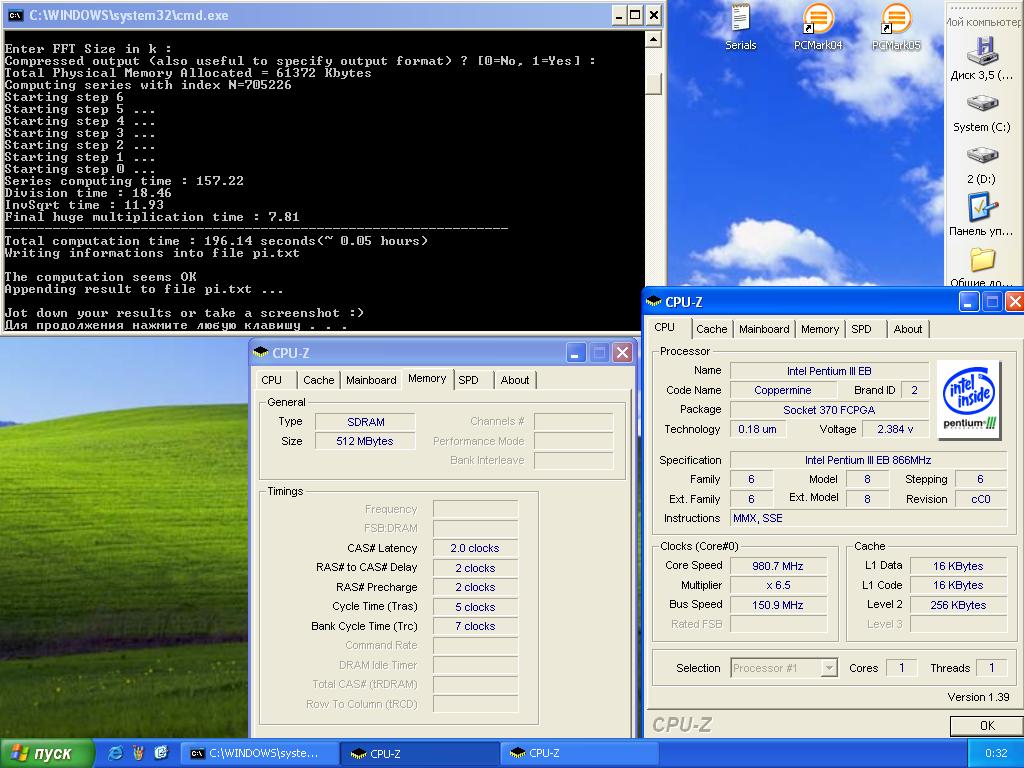Activate the second CPU-Z taskbar button
This screenshot has height=768, width=1024.
pyautogui.click(x=579, y=753)
